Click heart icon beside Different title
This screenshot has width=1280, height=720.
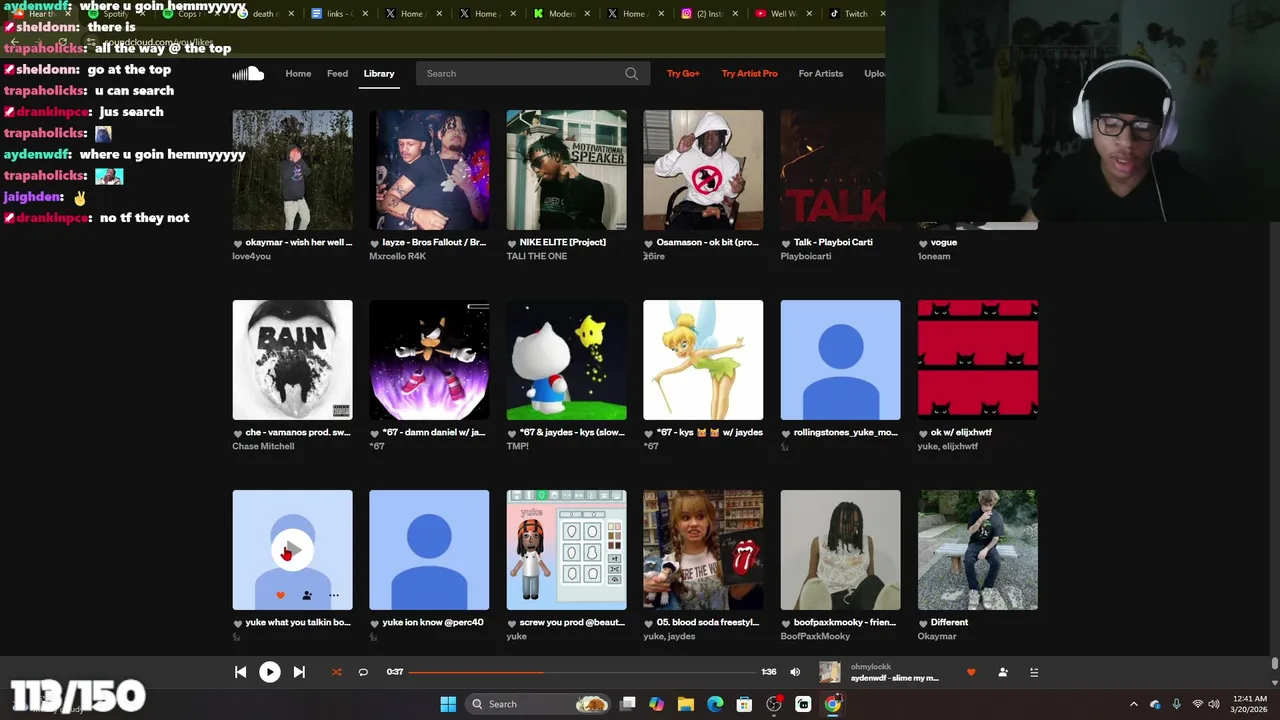coord(923,623)
